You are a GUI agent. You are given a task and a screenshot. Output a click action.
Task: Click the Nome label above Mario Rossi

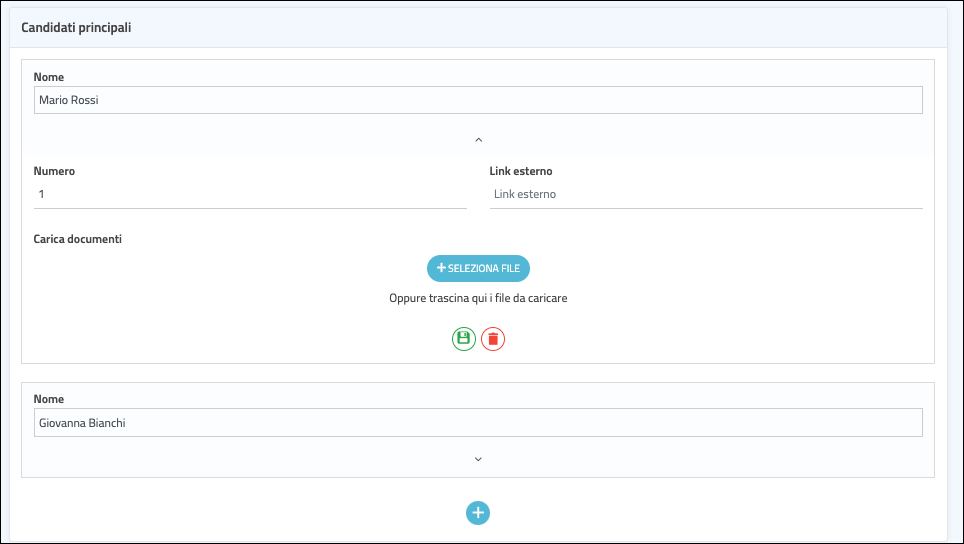pyautogui.click(x=49, y=77)
